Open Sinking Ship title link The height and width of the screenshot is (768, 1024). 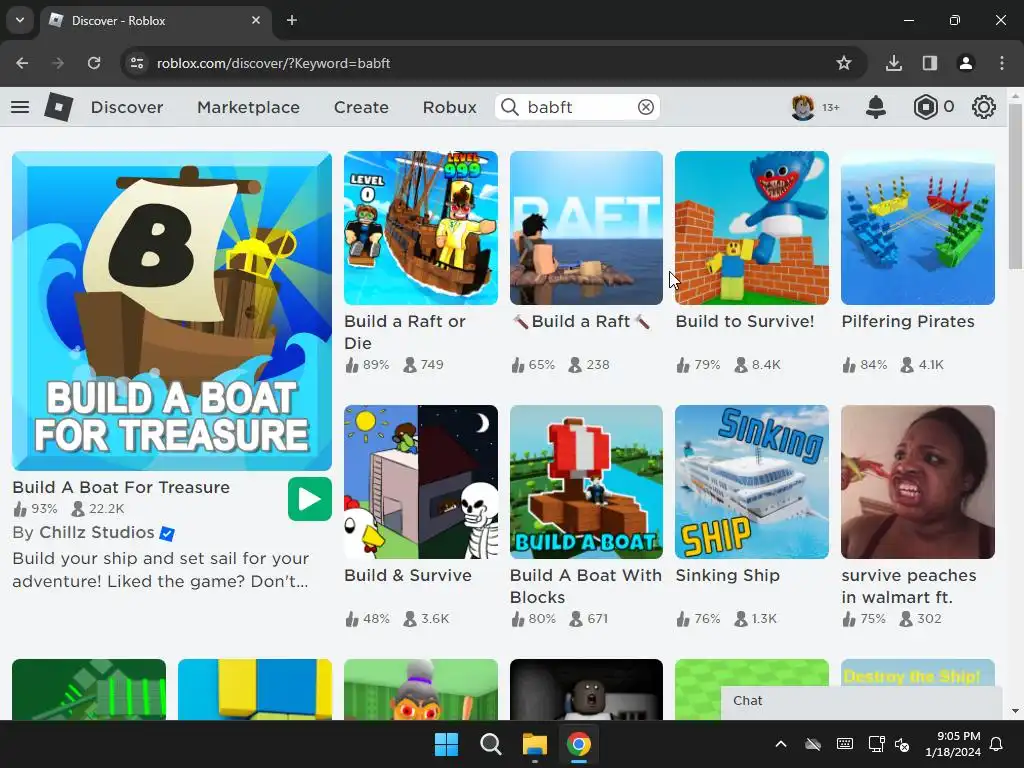point(728,575)
